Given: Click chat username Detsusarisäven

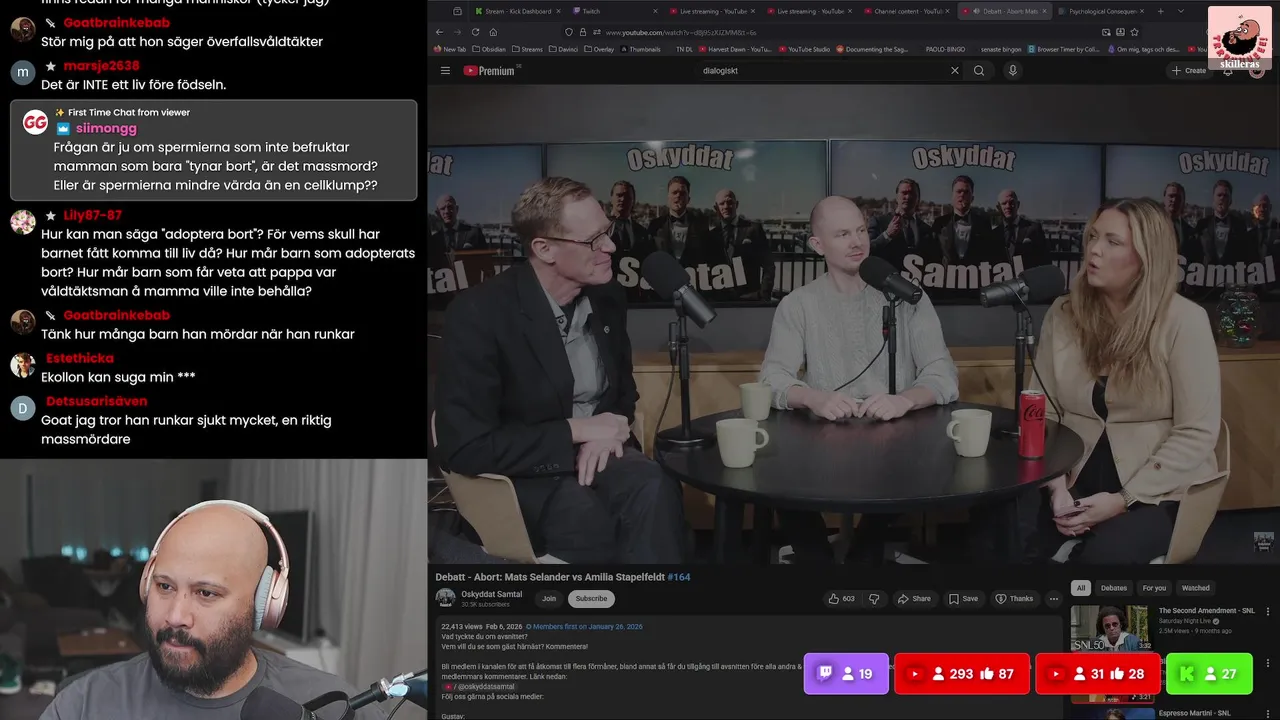Looking at the screenshot, I should 96,401.
